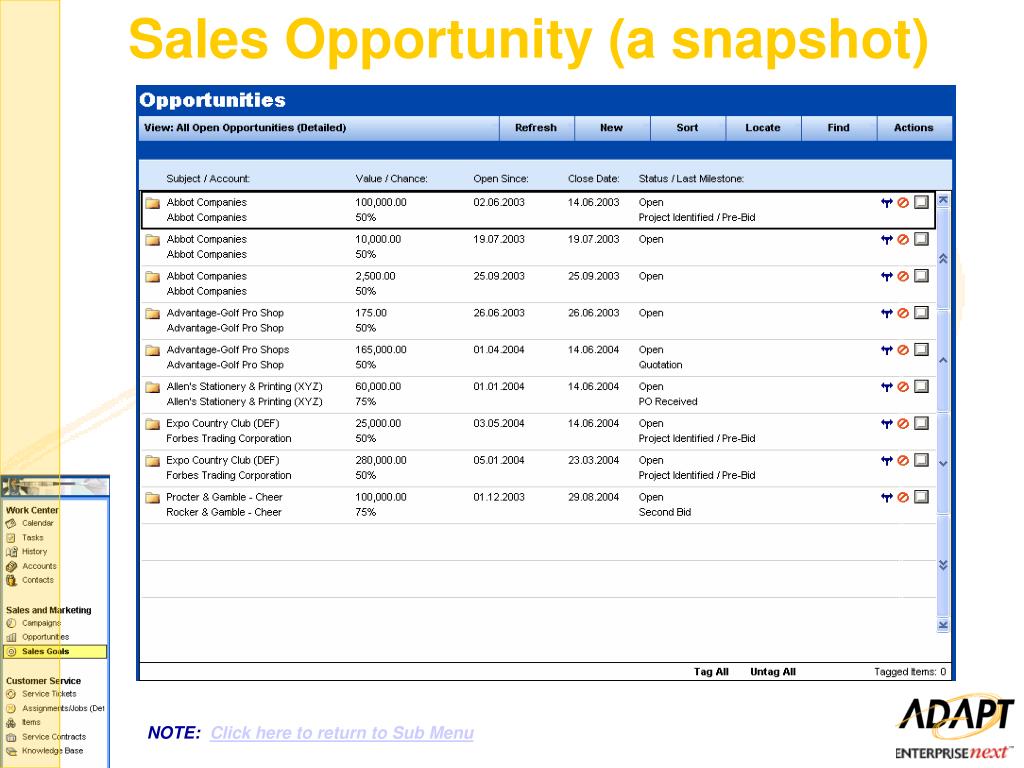Image resolution: width=1024 pixels, height=768 pixels.
Task: Click blue icon in Abbot Companies 2,500.00 row
Action: 886,276
